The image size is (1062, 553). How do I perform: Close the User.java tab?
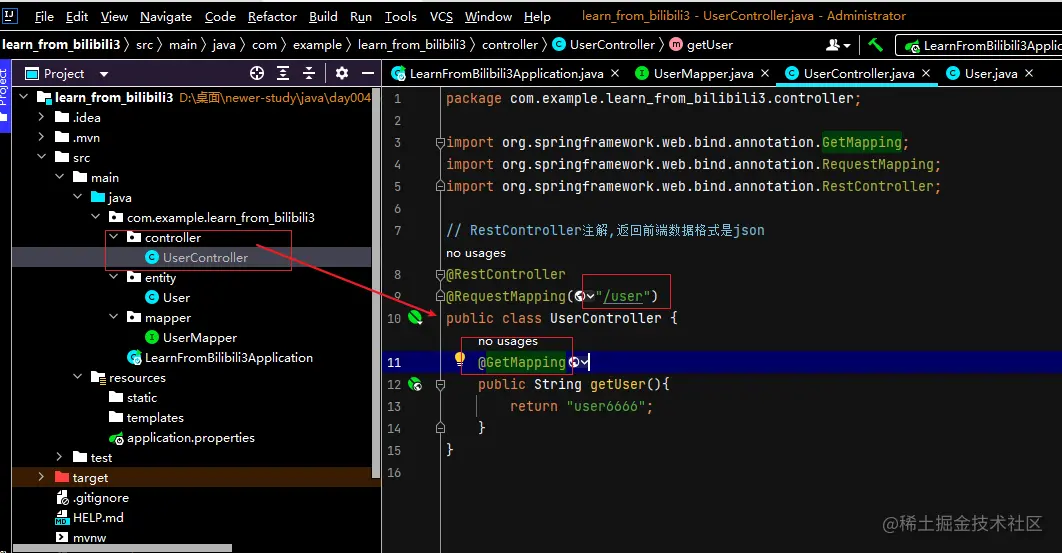click(1029, 73)
